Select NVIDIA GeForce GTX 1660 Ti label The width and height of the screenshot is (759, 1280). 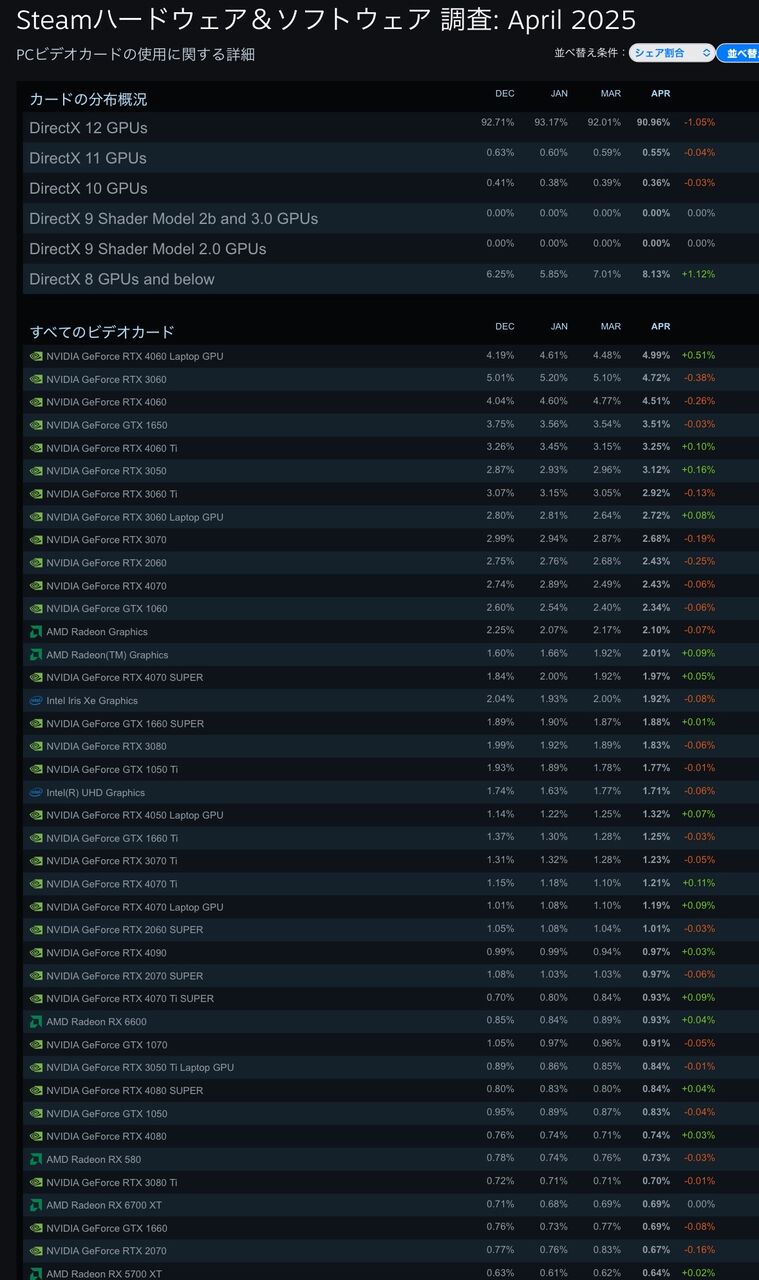tap(112, 838)
